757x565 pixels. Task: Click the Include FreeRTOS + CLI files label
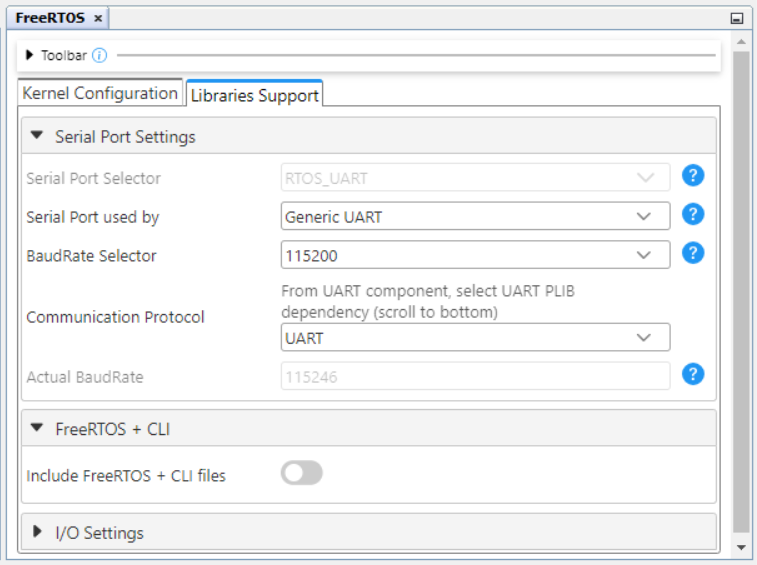click(x=126, y=476)
